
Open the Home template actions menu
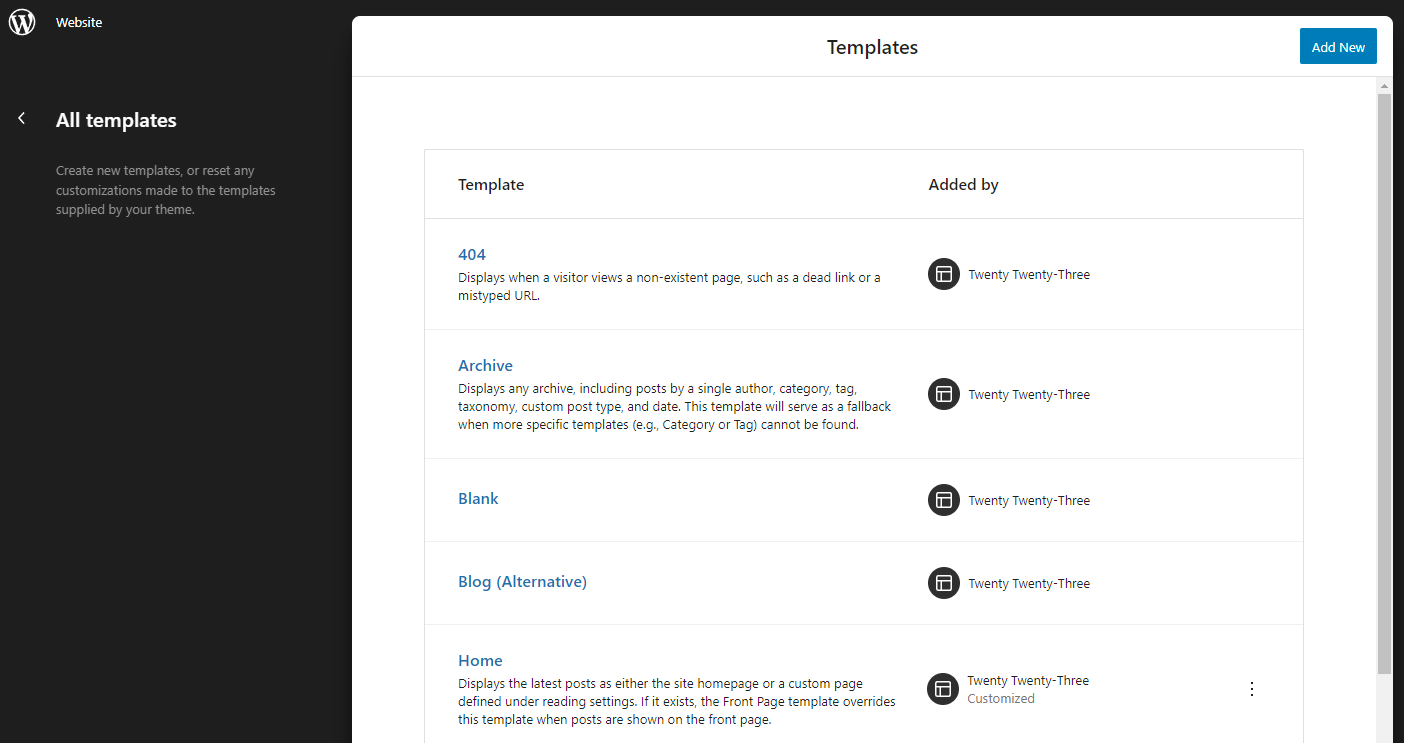pos(1252,689)
